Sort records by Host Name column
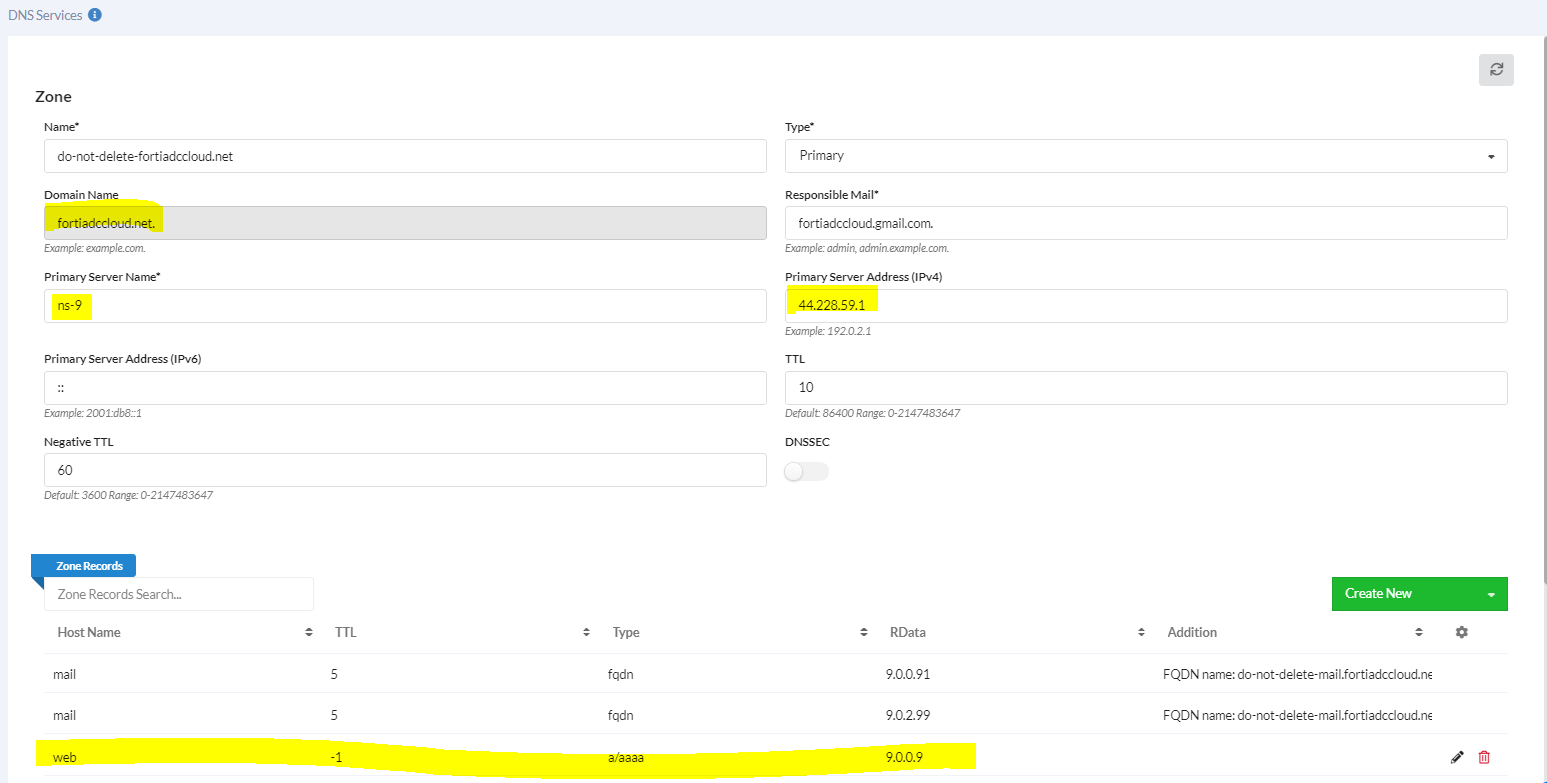 308,632
